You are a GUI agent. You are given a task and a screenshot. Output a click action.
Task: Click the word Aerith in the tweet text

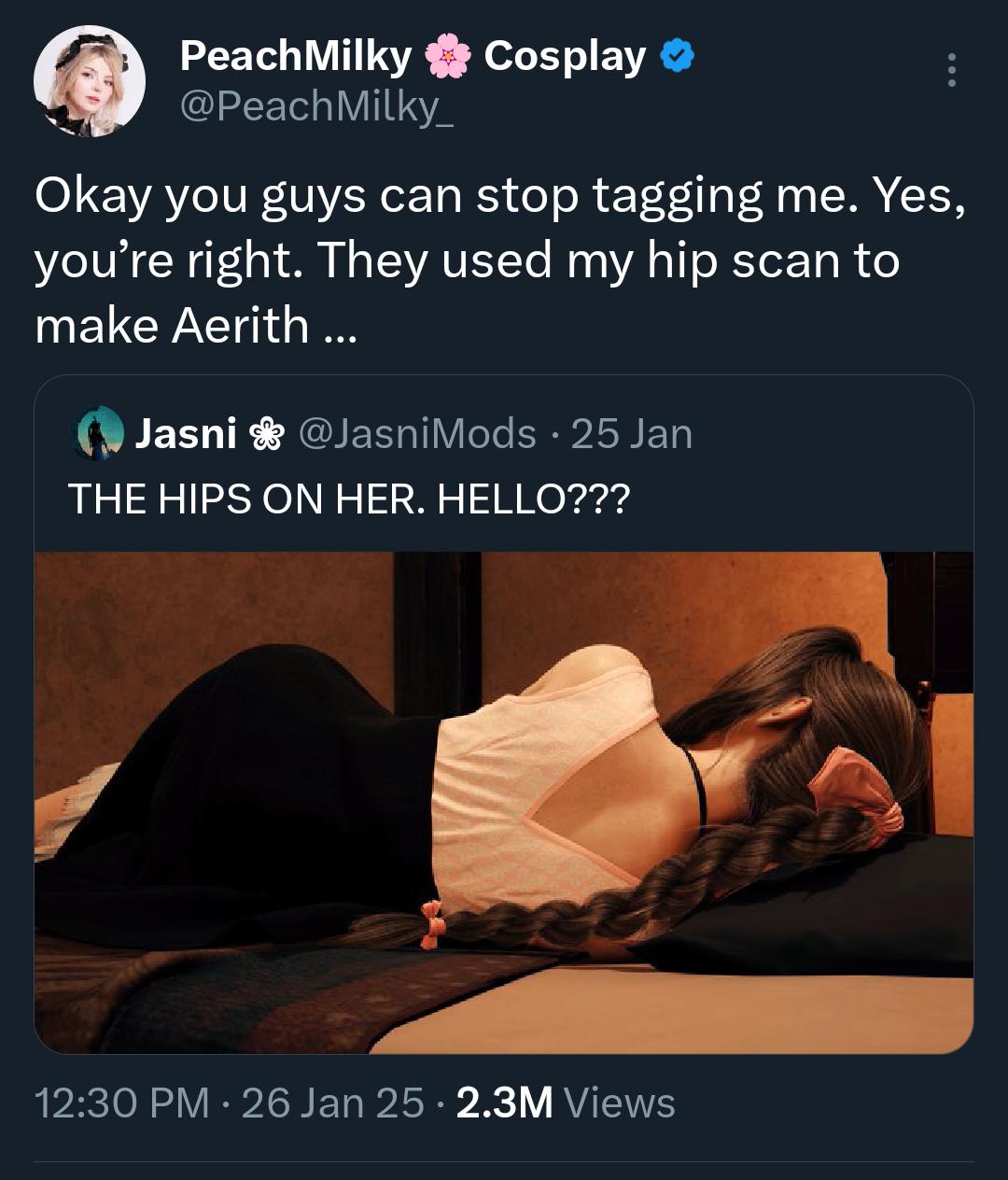pos(240,325)
